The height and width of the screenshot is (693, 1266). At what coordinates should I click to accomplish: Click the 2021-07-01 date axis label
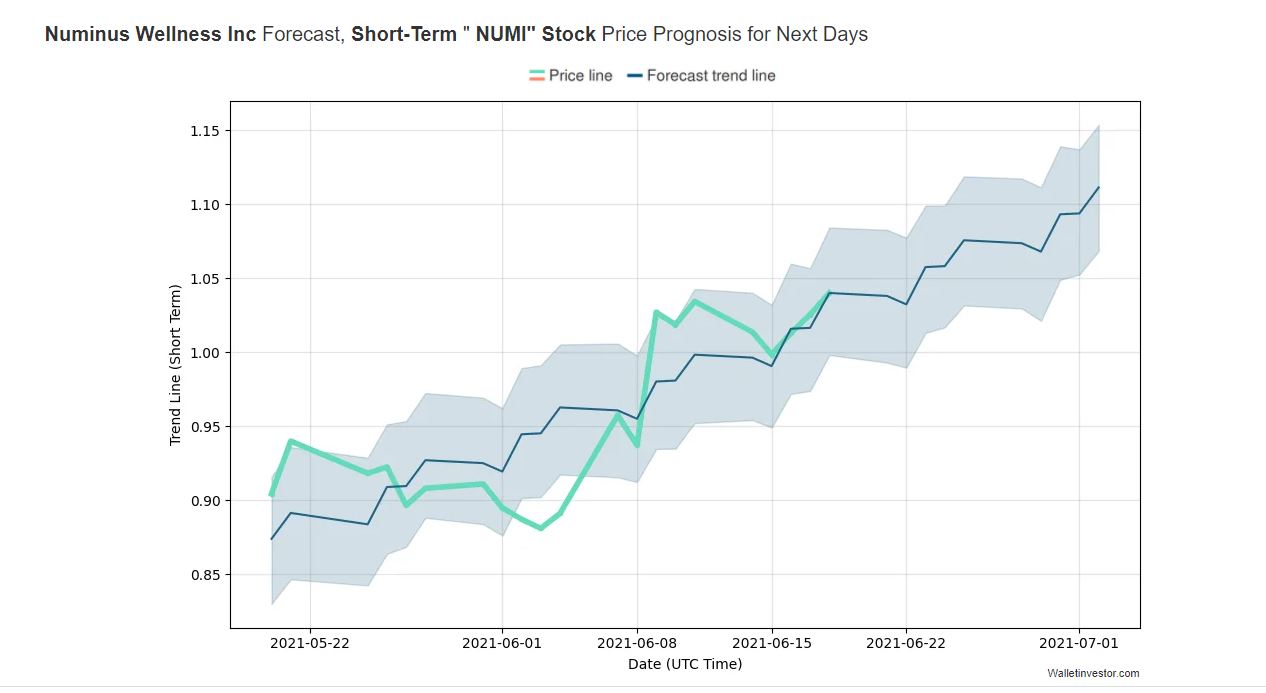[x=1079, y=643]
